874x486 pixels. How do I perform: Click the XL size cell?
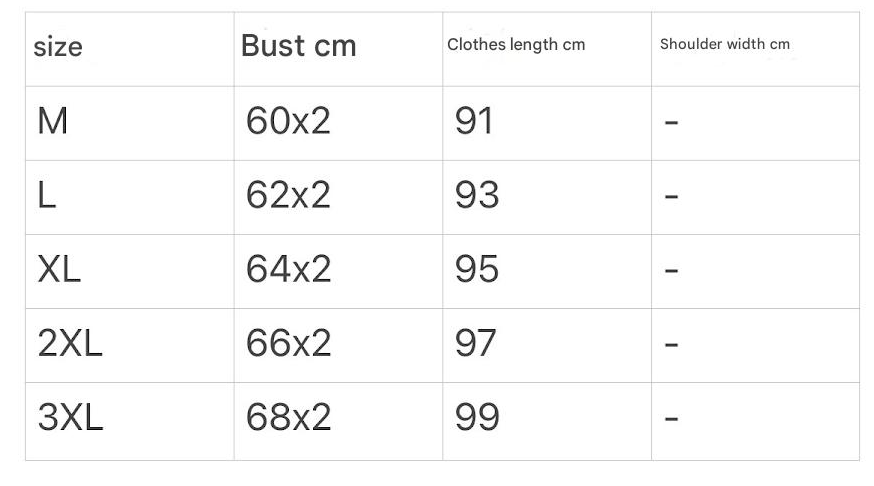pyautogui.click(x=59, y=269)
